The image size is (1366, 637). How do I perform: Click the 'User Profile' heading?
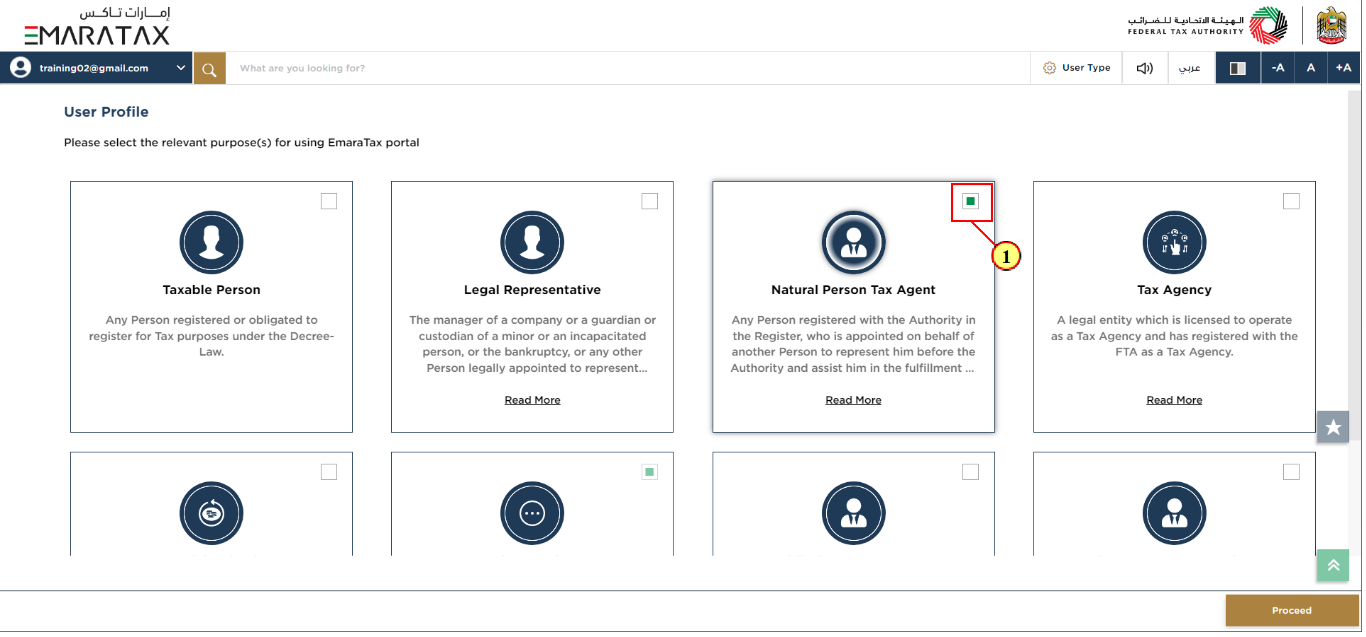point(106,112)
